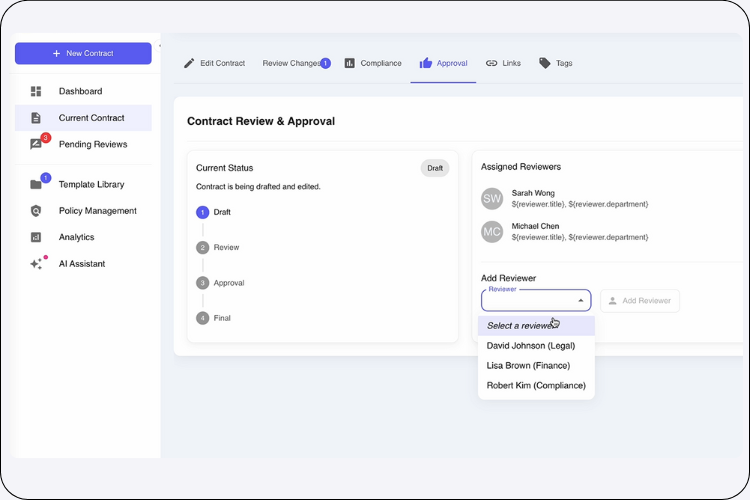Viewport: 750px width, 500px height.
Task: Expand the Reviewer dropdown arrow
Action: tap(580, 300)
